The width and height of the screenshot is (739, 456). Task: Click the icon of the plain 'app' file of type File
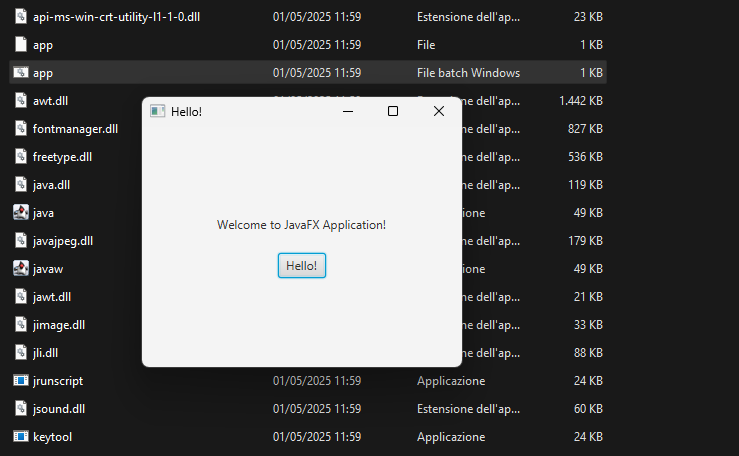coord(21,44)
